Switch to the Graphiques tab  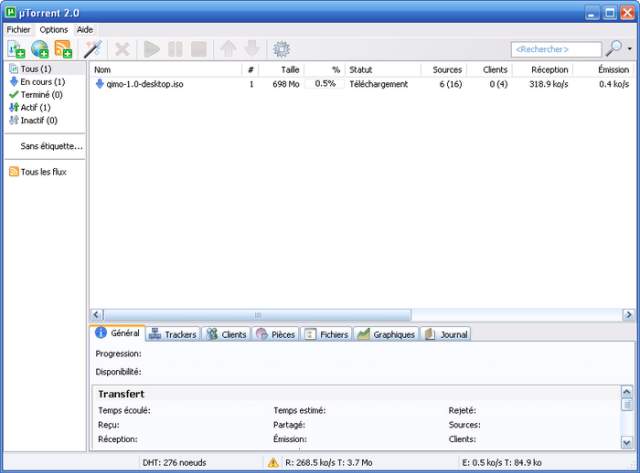(387, 334)
